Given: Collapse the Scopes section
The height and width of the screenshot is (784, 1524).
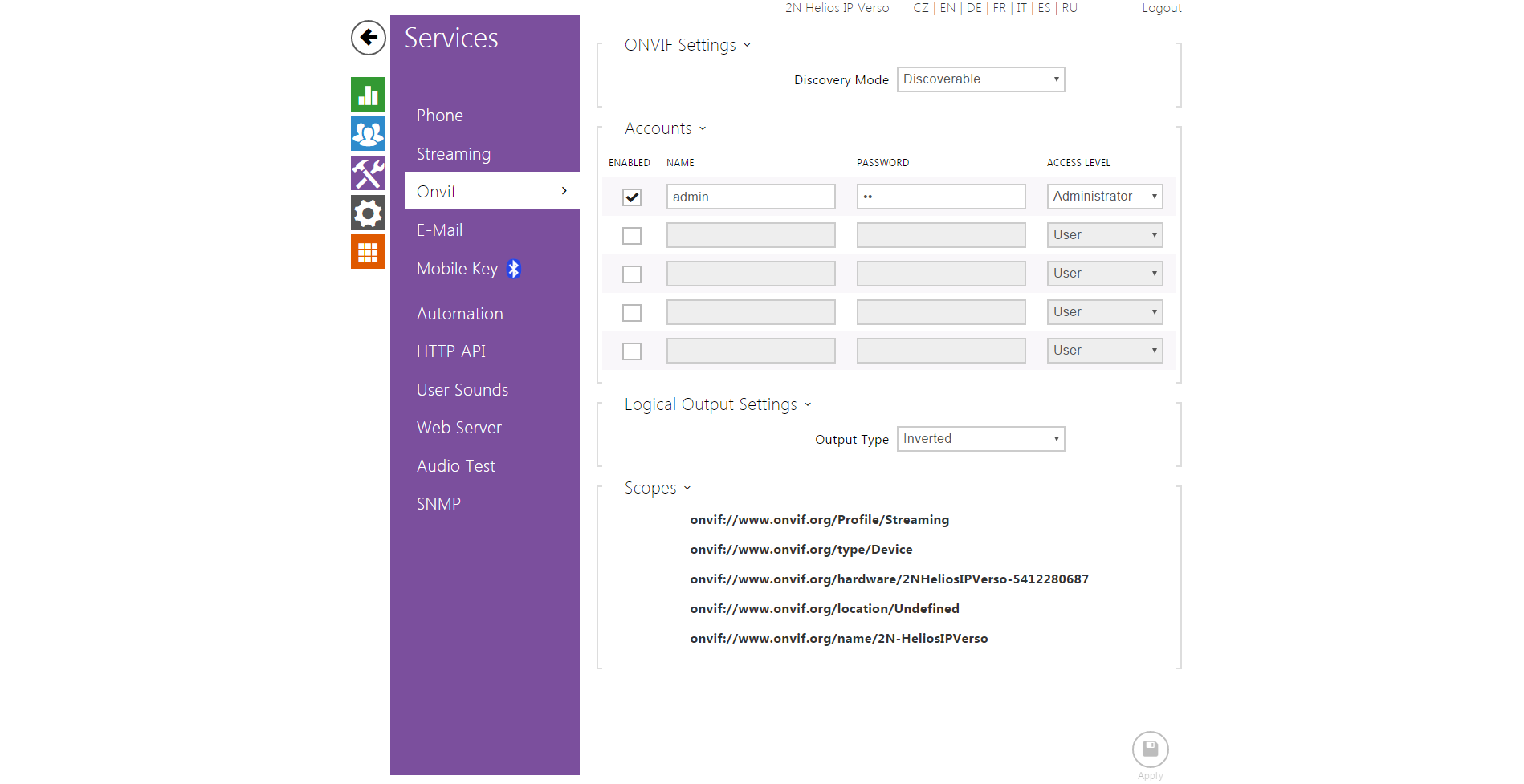Looking at the screenshot, I should (x=658, y=488).
